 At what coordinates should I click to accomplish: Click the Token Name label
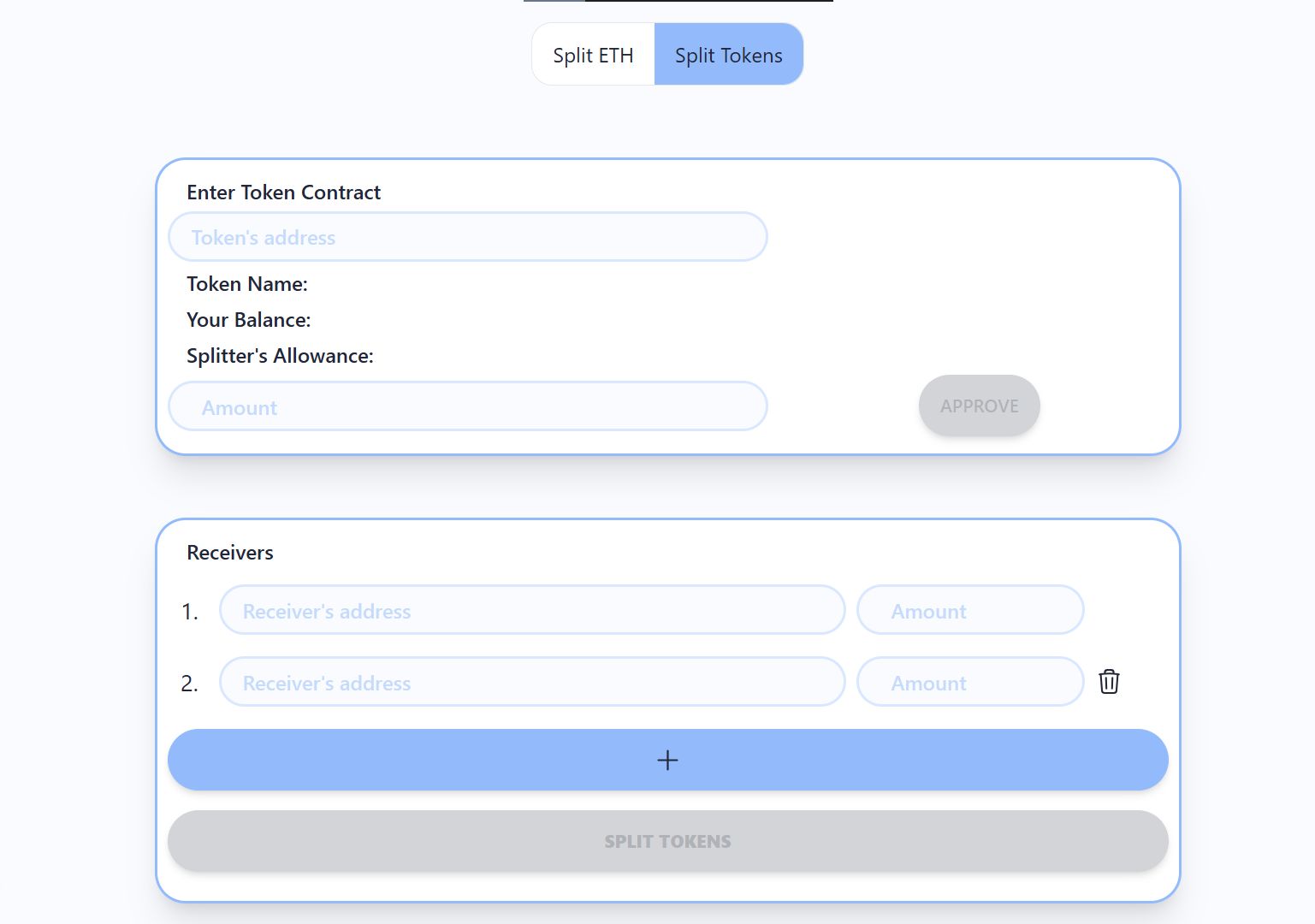[247, 284]
